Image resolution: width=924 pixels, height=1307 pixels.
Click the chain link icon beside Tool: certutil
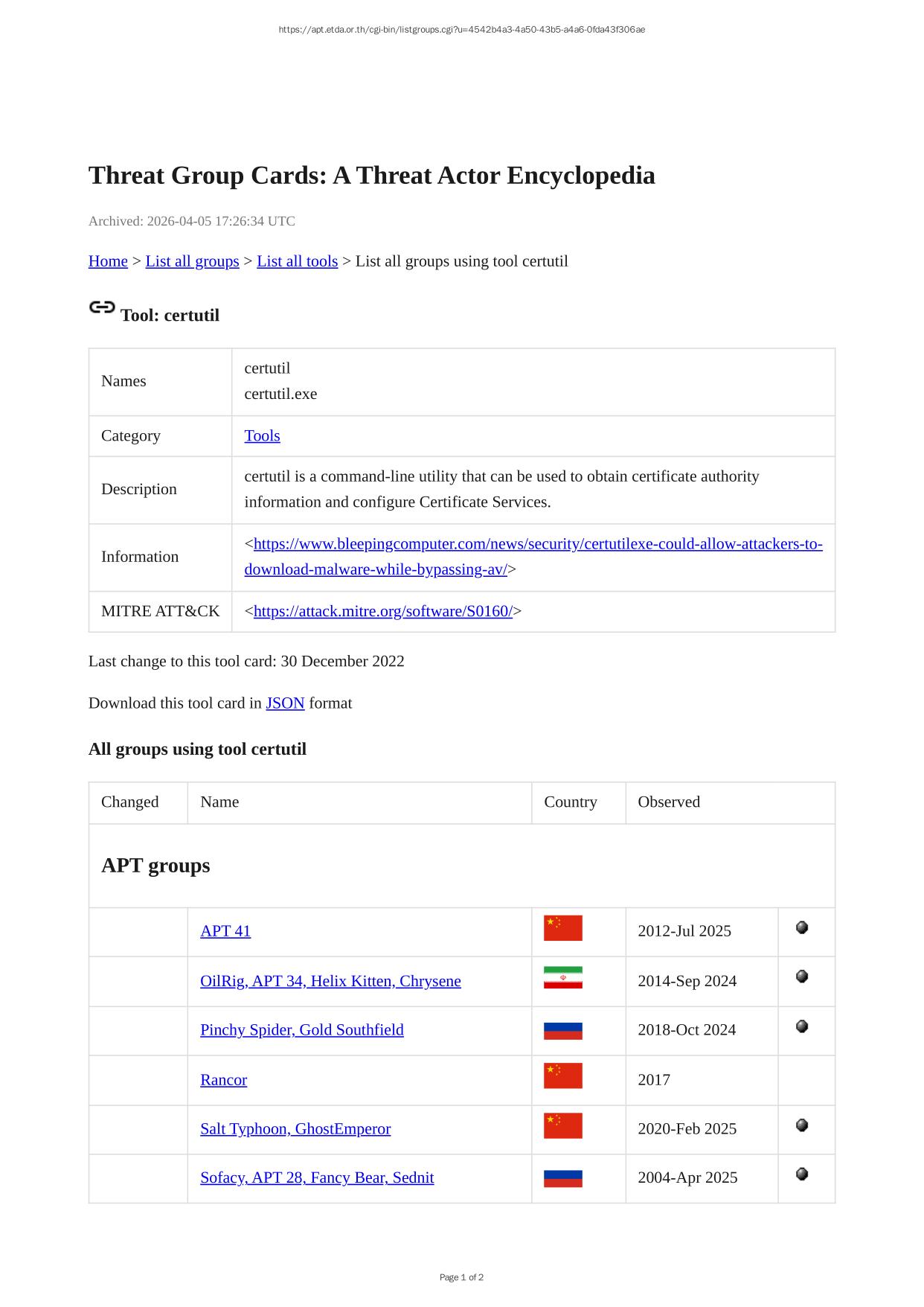pyautogui.click(x=102, y=307)
